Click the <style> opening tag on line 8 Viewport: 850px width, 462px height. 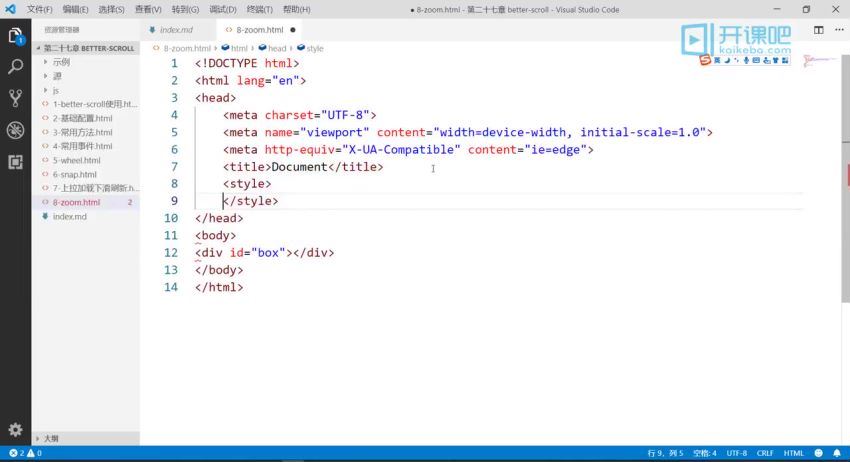247,184
